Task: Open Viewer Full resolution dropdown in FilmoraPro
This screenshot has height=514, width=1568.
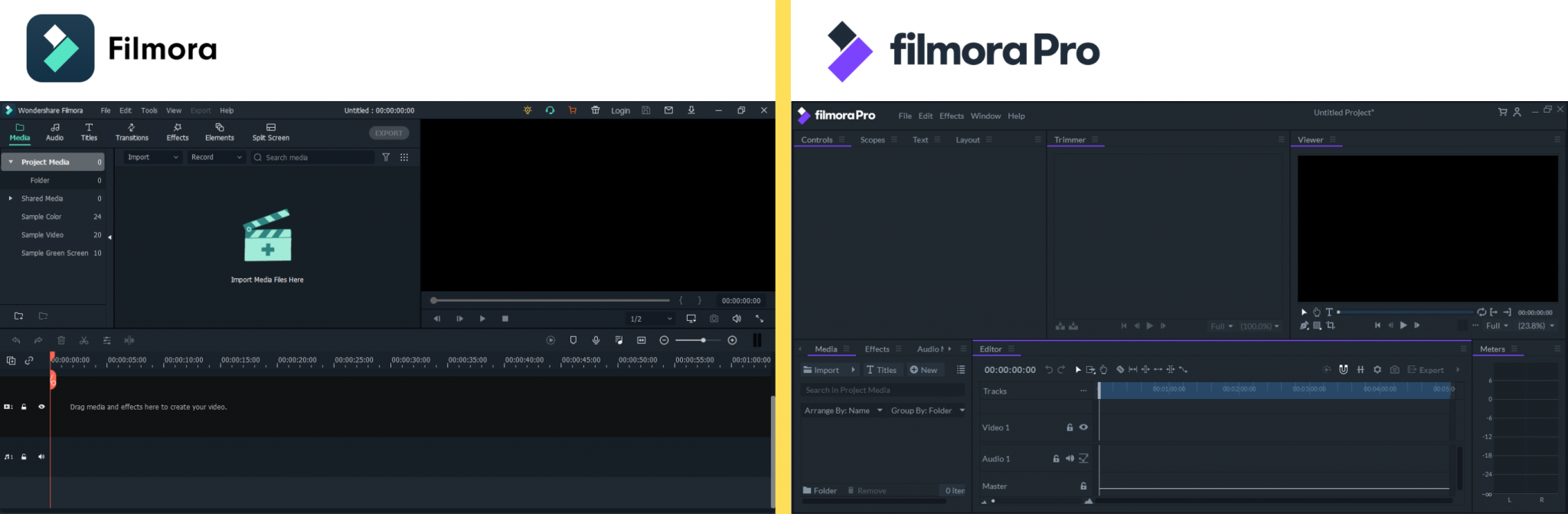Action: [x=1497, y=326]
